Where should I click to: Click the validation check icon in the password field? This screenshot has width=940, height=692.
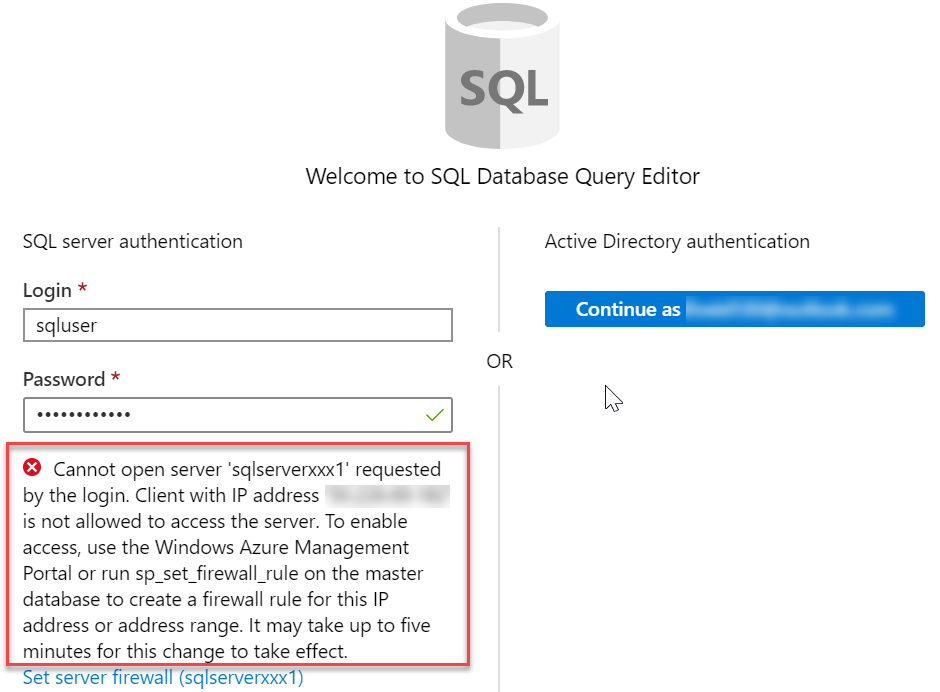pyautogui.click(x=434, y=415)
